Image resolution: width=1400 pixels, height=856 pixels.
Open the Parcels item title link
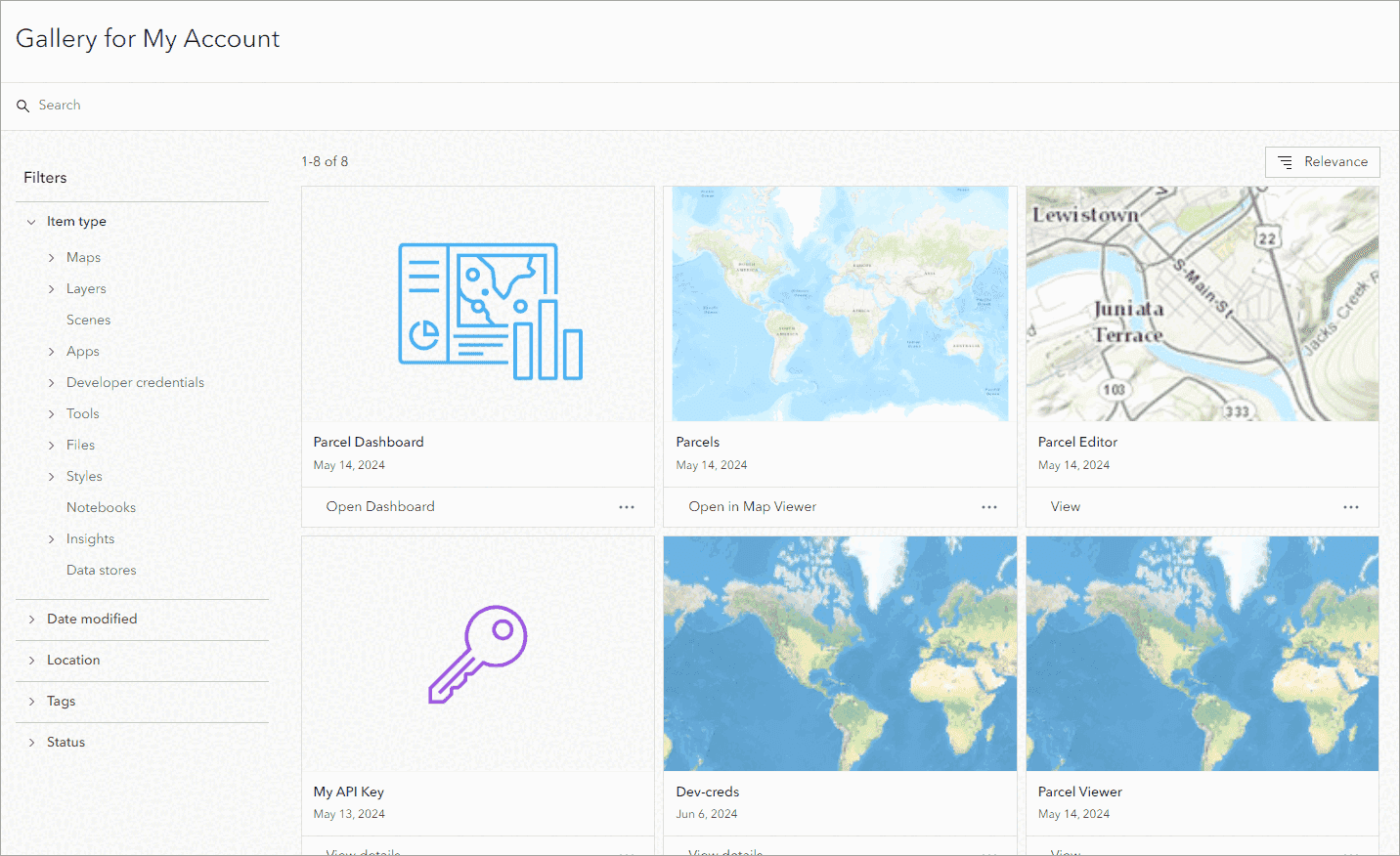coord(697,442)
